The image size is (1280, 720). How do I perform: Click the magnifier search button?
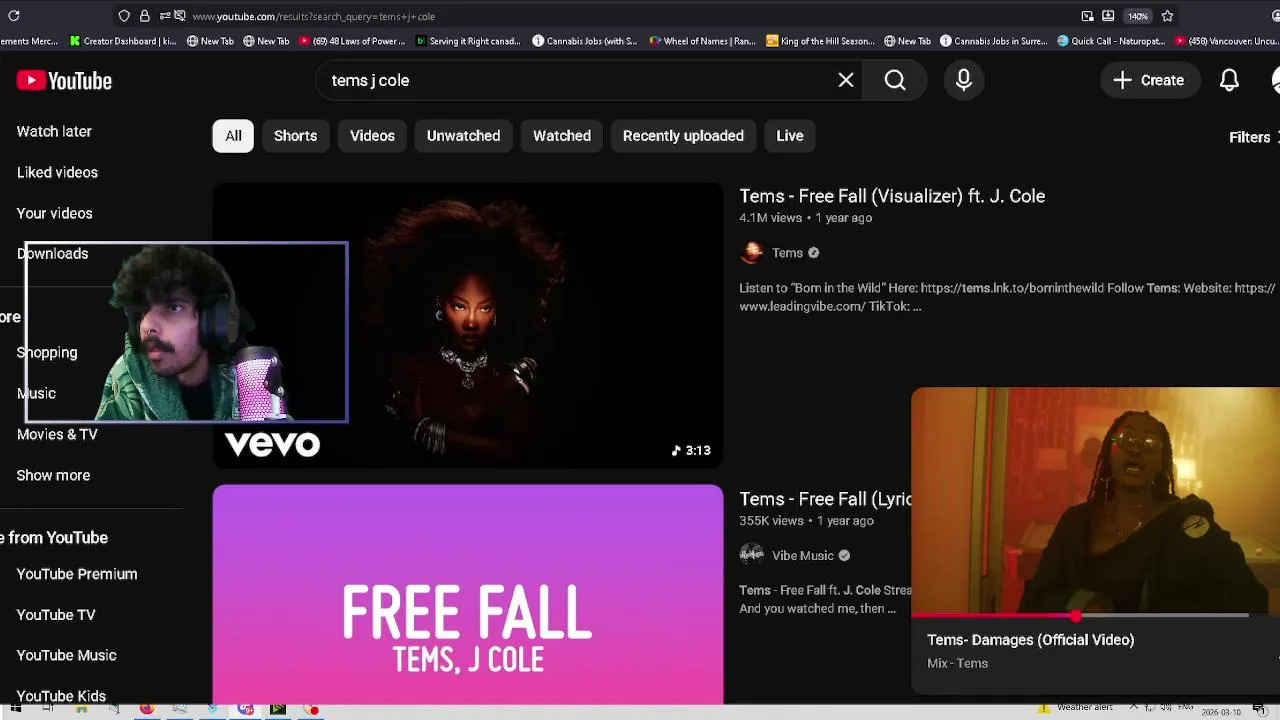point(895,80)
